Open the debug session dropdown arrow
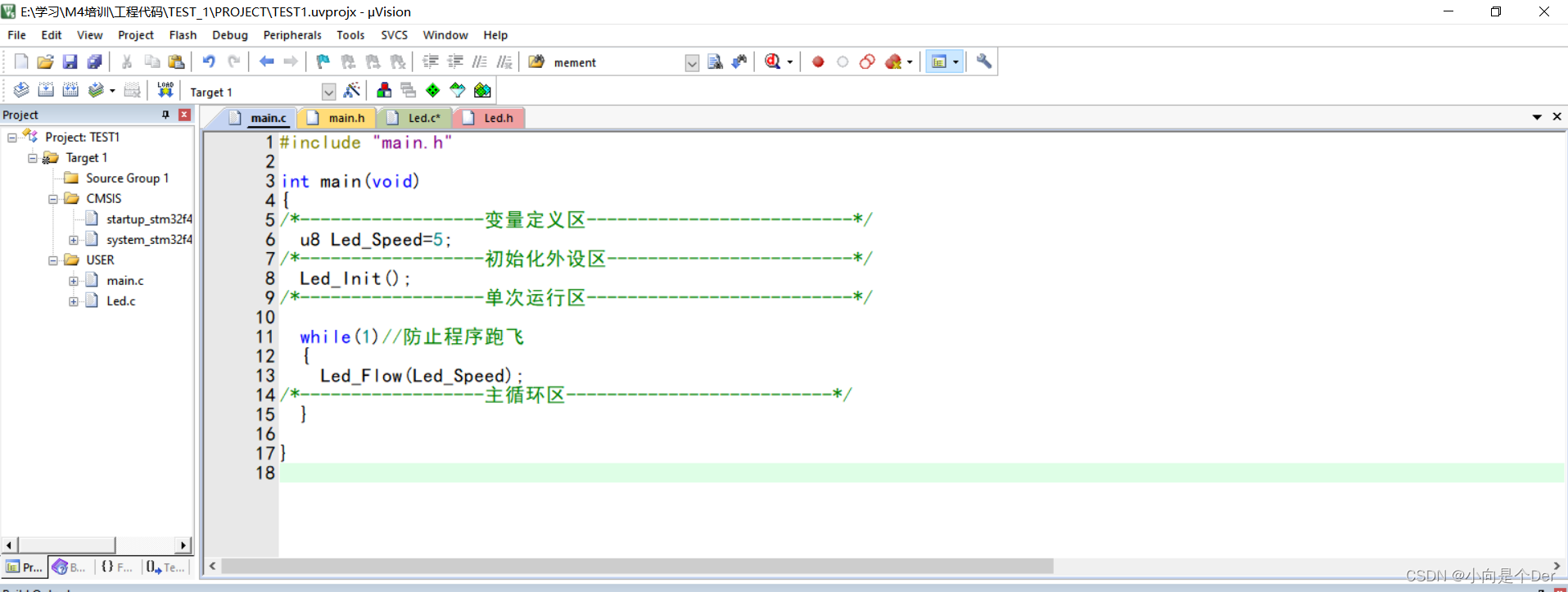The height and width of the screenshot is (592, 1568). click(790, 62)
